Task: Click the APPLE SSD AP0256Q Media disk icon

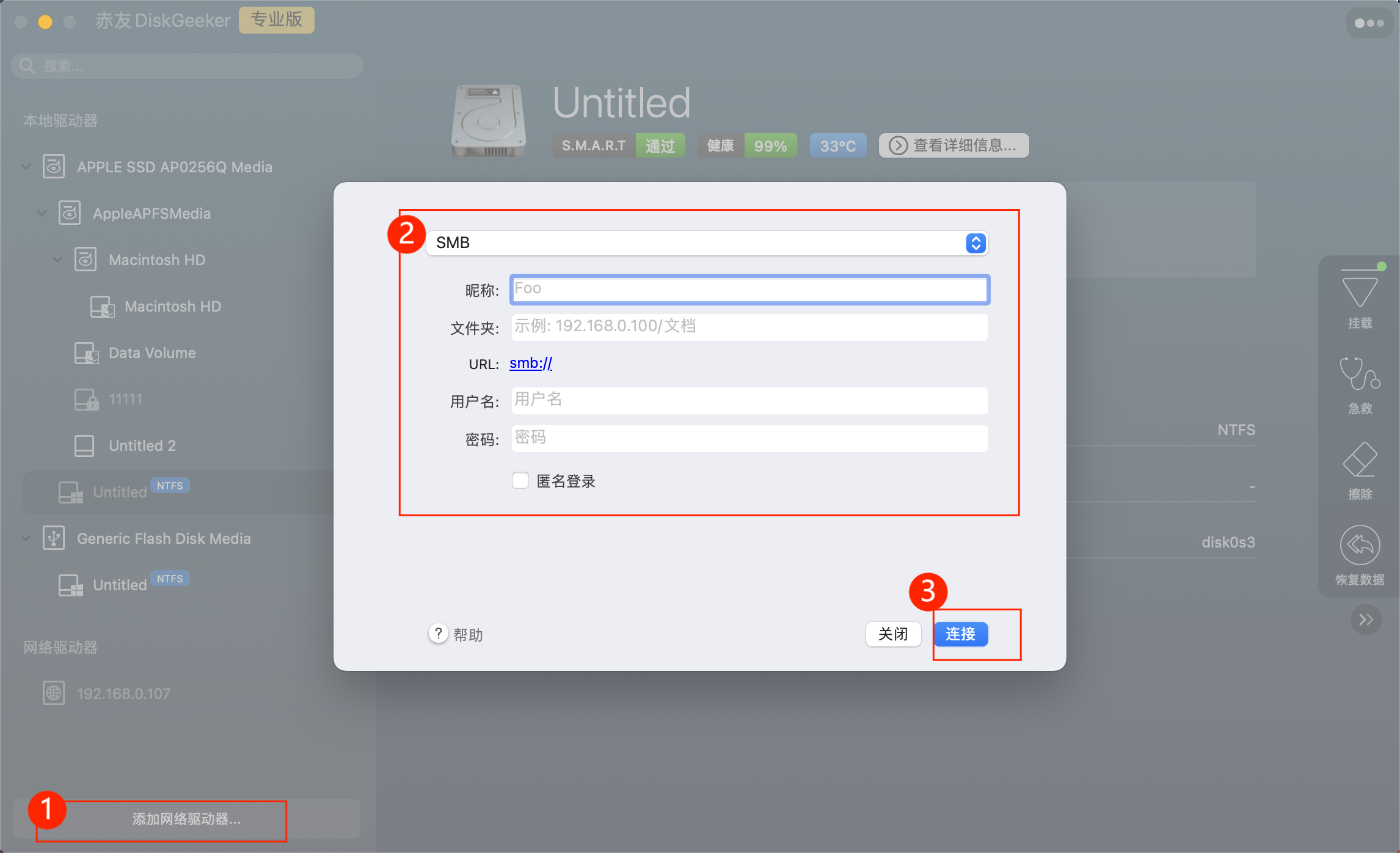Action: tap(53, 166)
